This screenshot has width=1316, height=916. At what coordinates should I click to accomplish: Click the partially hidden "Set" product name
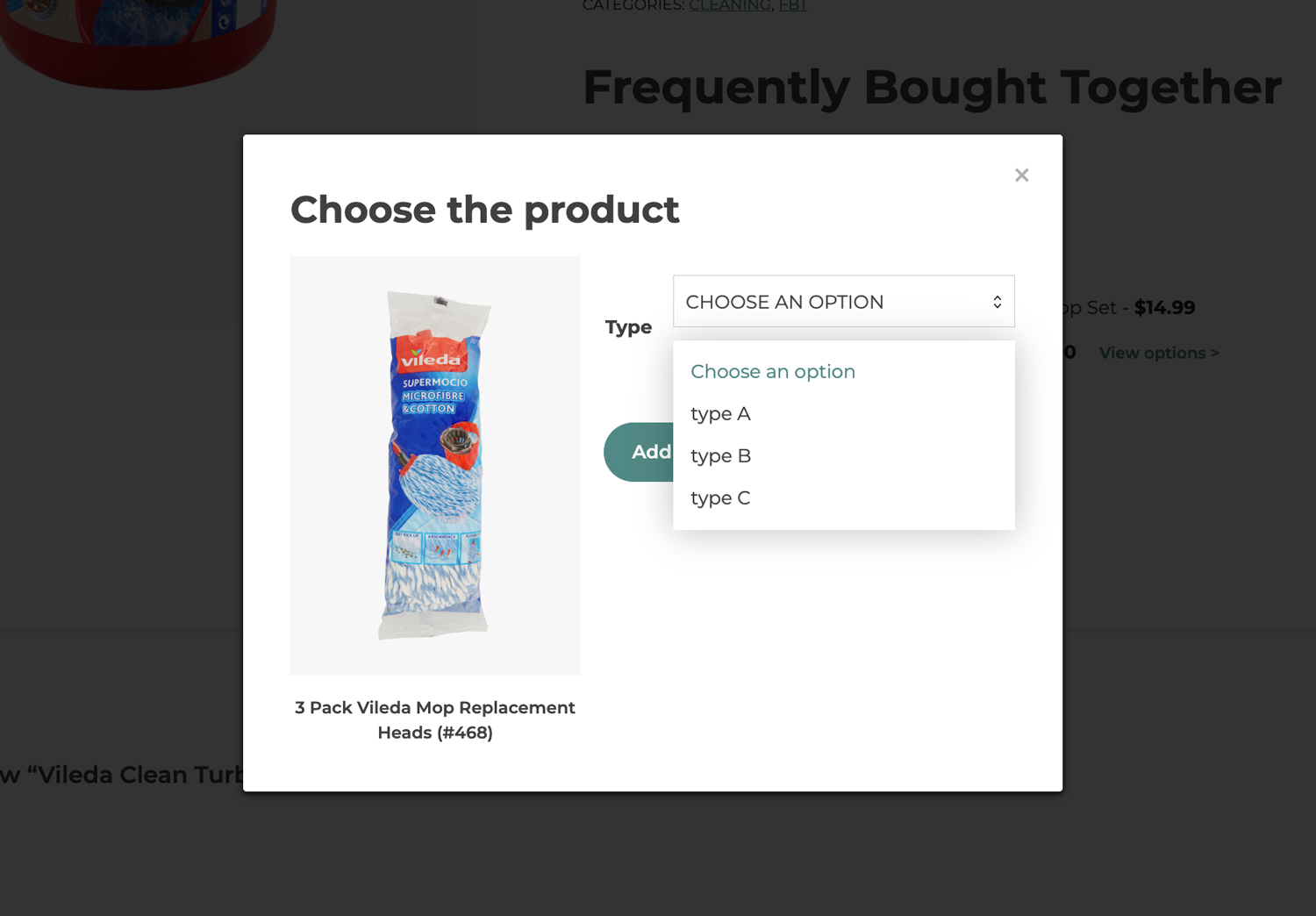coord(1091,308)
